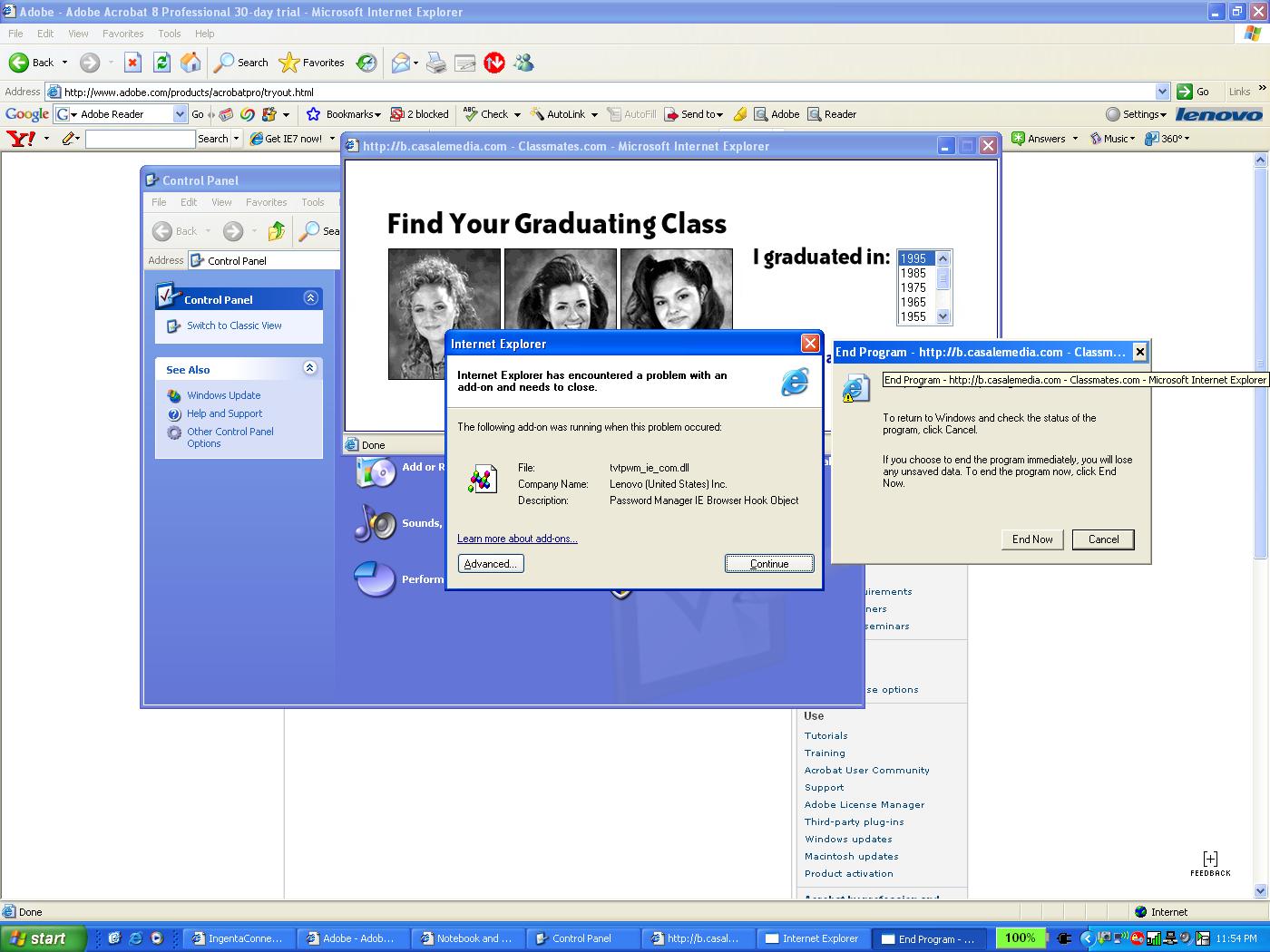The image size is (1270, 952).
Task: Click the Print icon in the IE toolbar
Action: [436, 63]
